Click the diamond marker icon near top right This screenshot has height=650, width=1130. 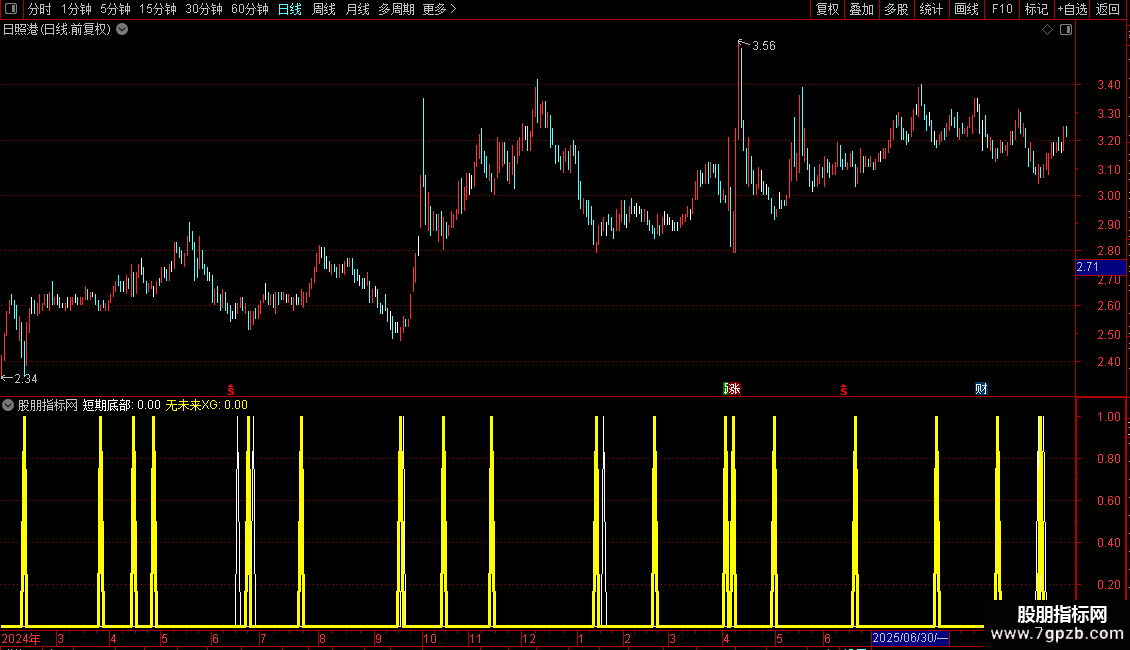tap(1048, 30)
